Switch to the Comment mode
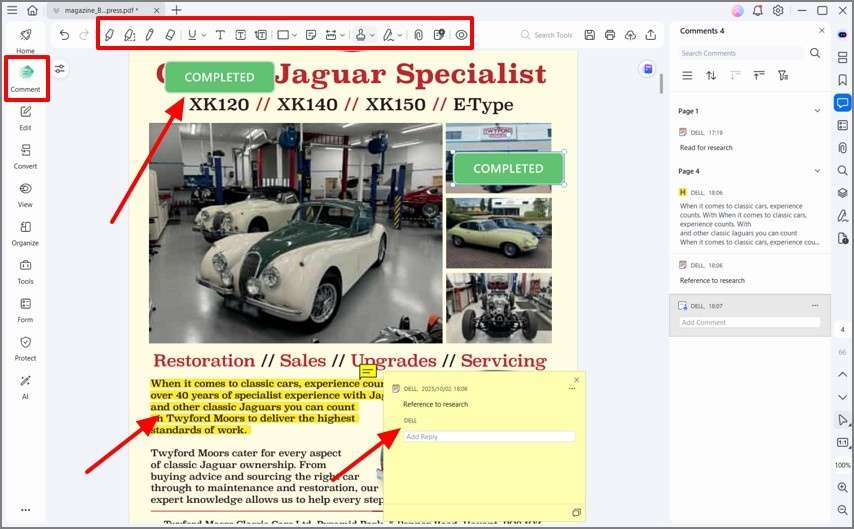 click(26, 78)
